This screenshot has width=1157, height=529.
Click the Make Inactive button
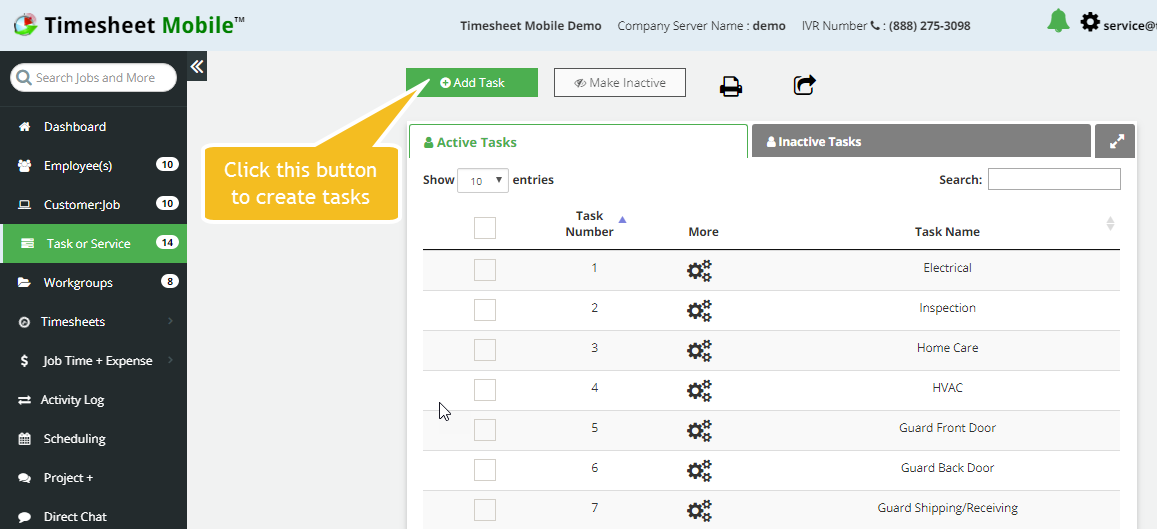coord(620,83)
